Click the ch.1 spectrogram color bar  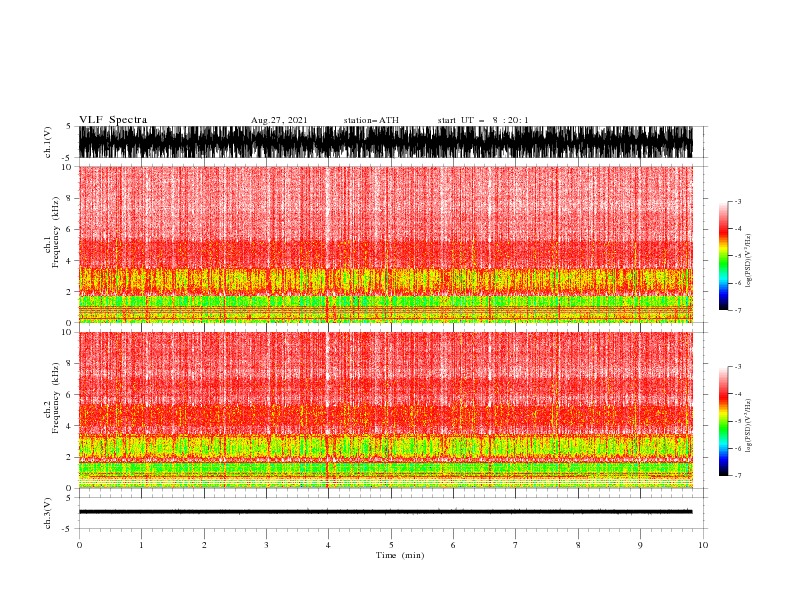click(723, 256)
